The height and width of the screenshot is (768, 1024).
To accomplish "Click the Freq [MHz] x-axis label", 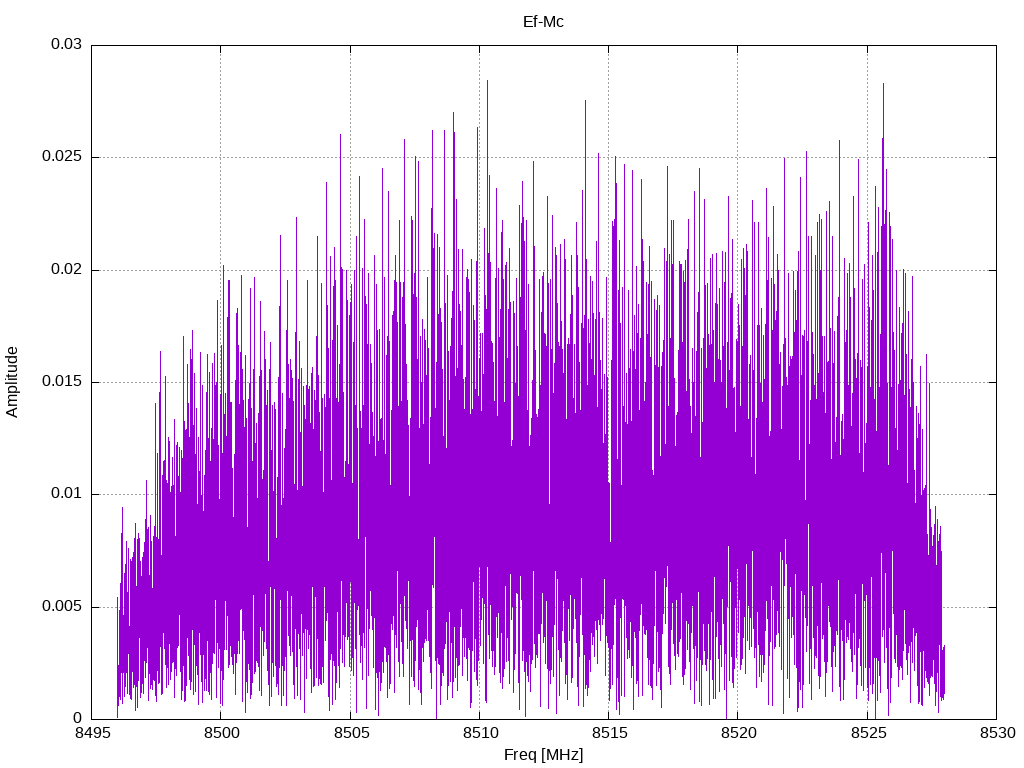I will 543,755.
